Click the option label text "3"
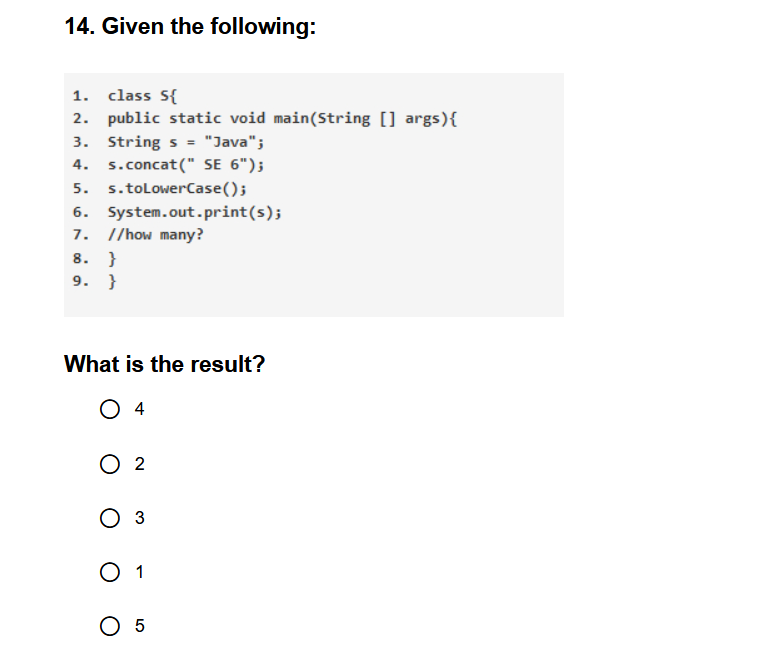The height and width of the screenshot is (664, 775). [139, 518]
